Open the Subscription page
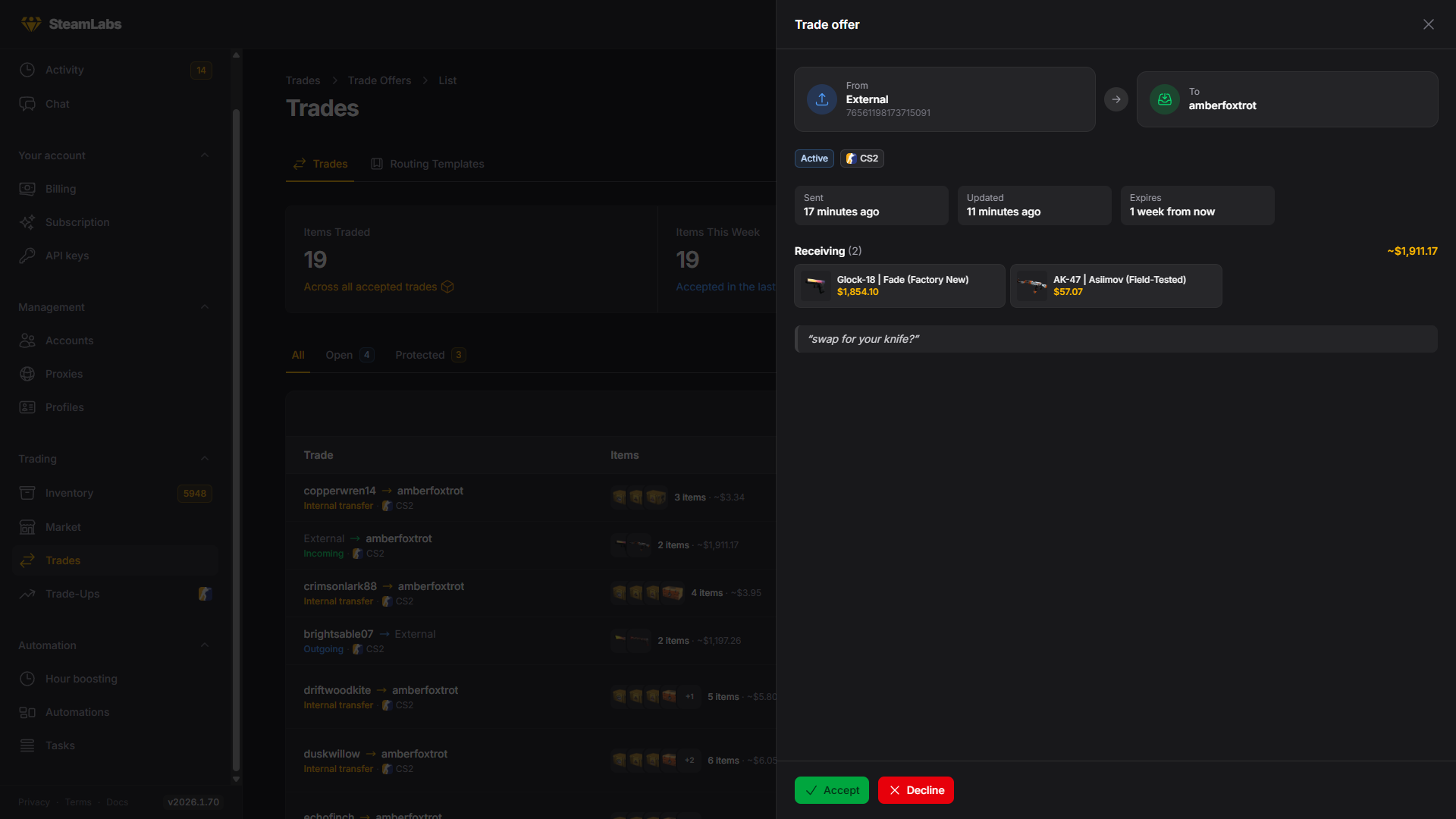The width and height of the screenshot is (1456, 819). coord(115,222)
